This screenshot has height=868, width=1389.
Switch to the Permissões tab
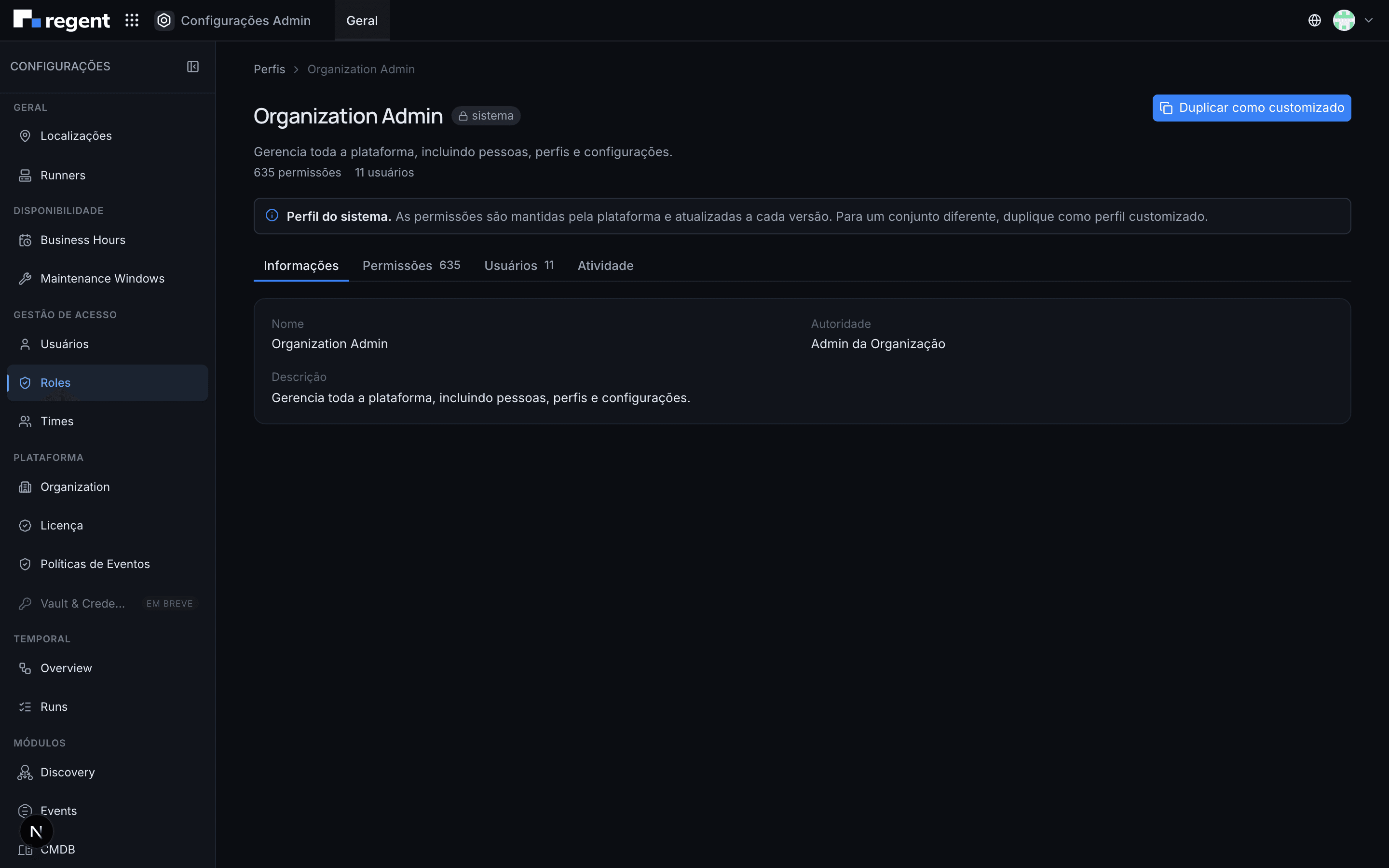pyautogui.click(x=411, y=265)
